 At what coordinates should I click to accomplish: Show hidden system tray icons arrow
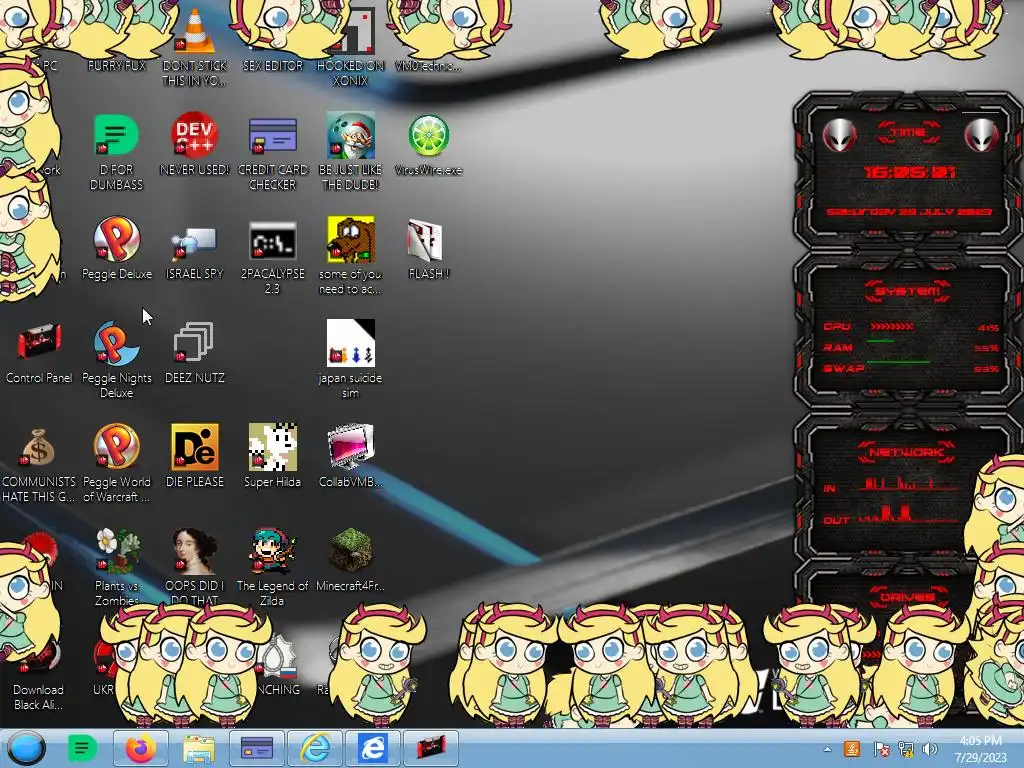827,749
